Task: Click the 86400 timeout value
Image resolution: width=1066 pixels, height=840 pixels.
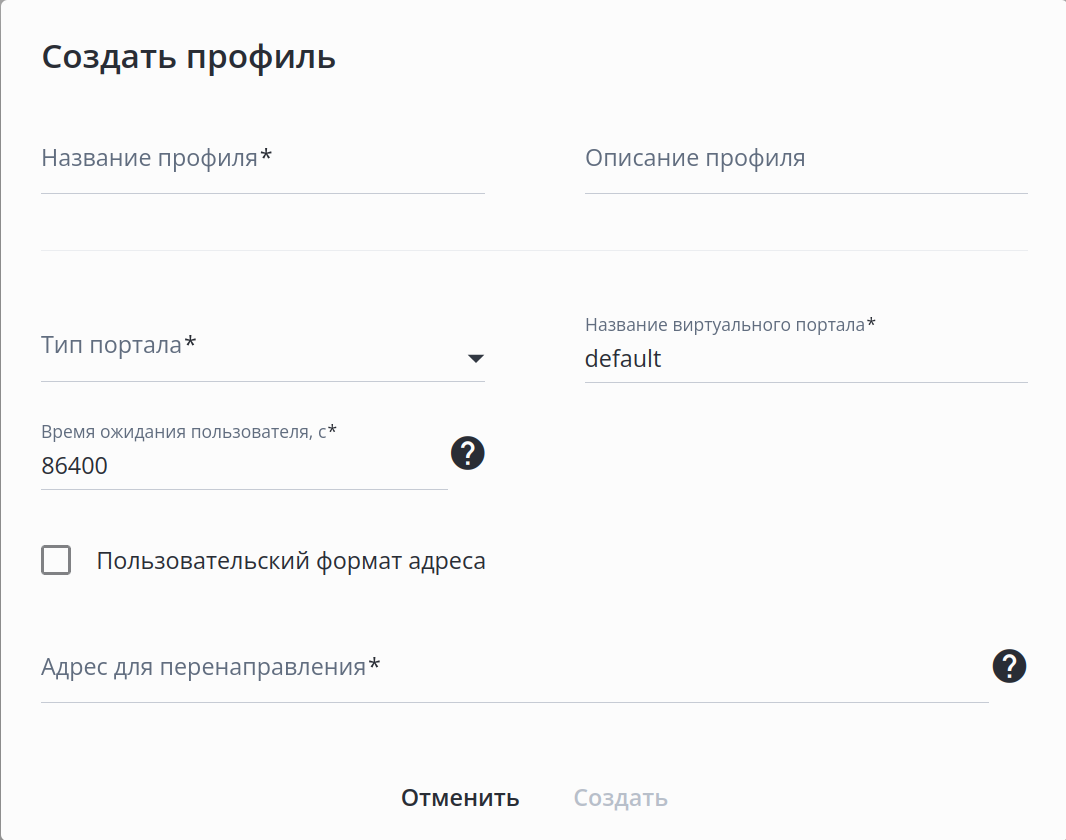Action: (75, 466)
